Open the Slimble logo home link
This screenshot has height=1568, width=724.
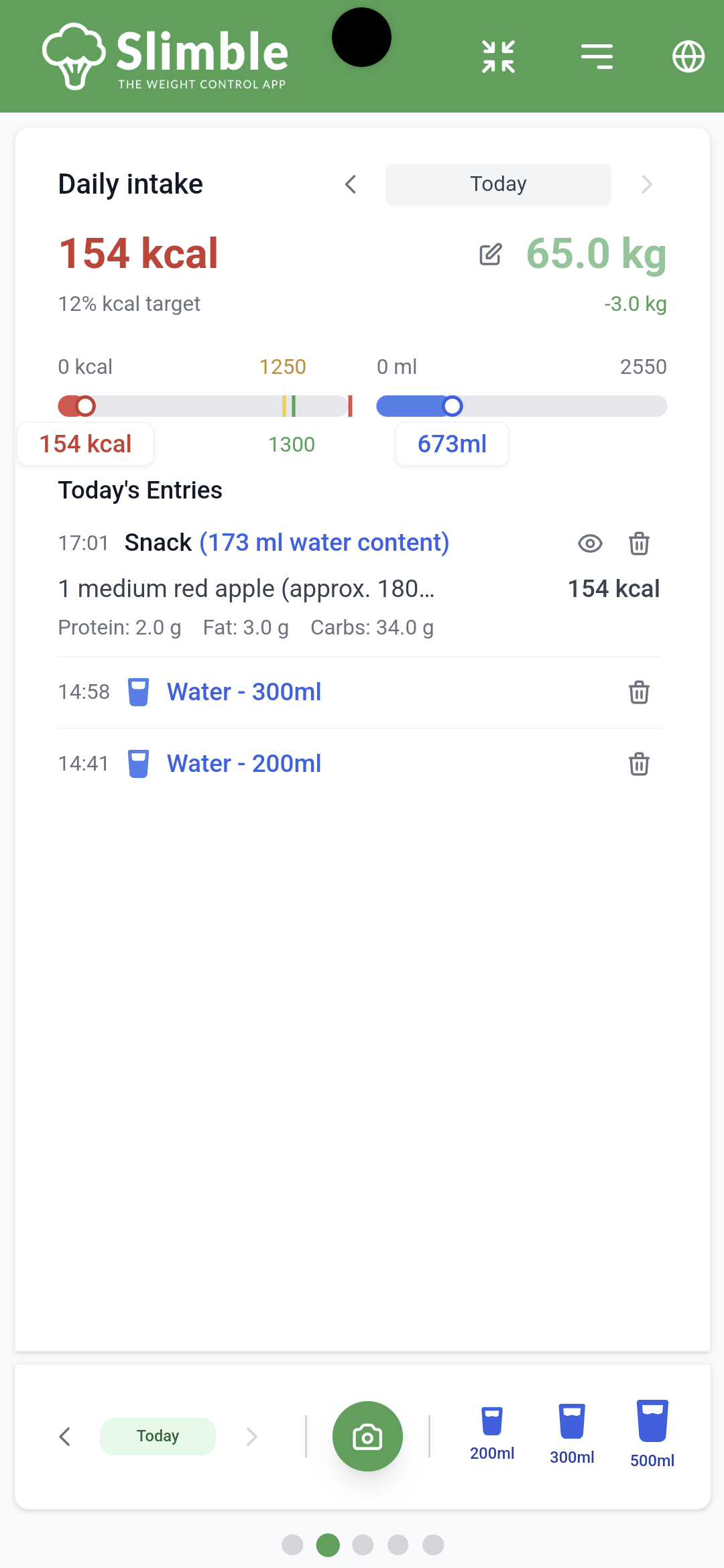(165, 56)
